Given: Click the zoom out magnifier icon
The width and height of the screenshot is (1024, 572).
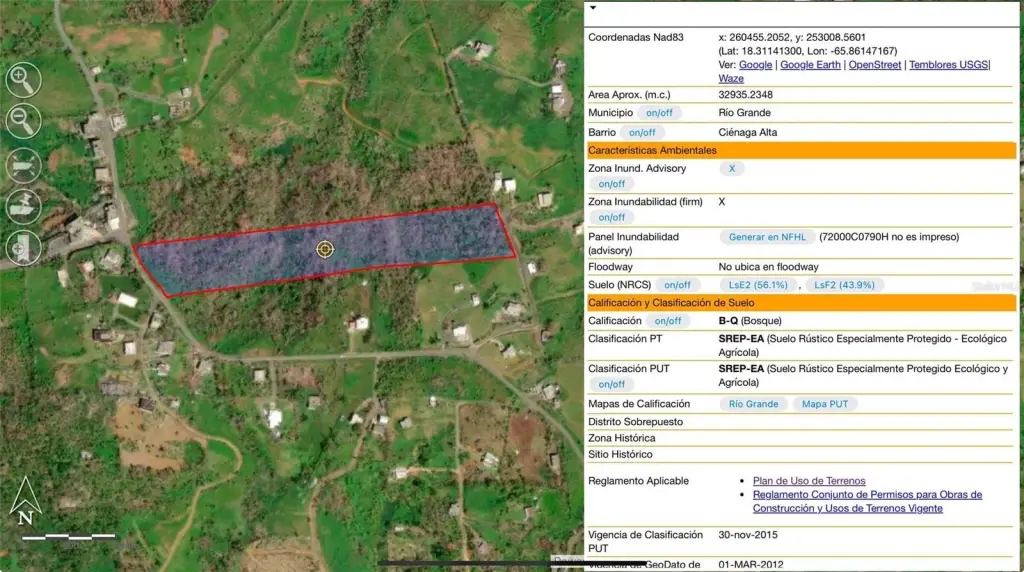Looking at the screenshot, I should click(x=23, y=121).
